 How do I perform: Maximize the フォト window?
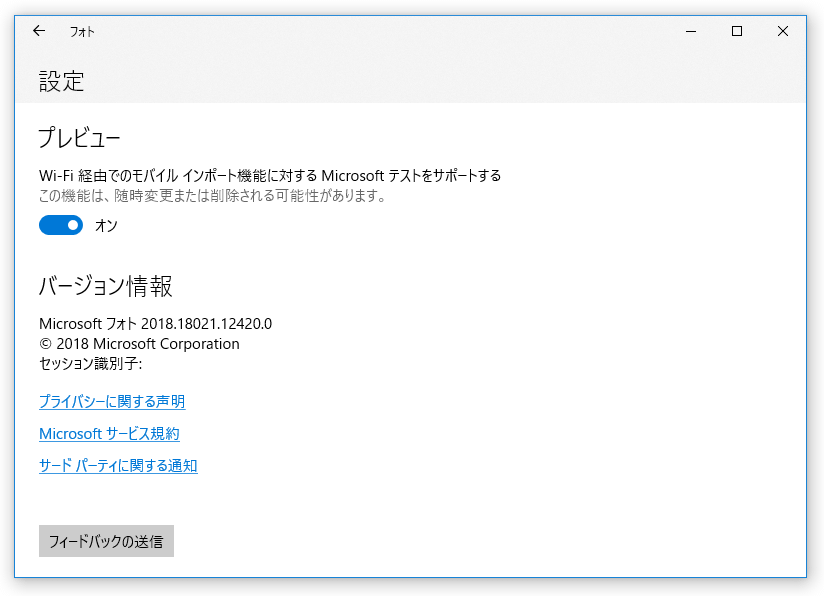coord(737,32)
